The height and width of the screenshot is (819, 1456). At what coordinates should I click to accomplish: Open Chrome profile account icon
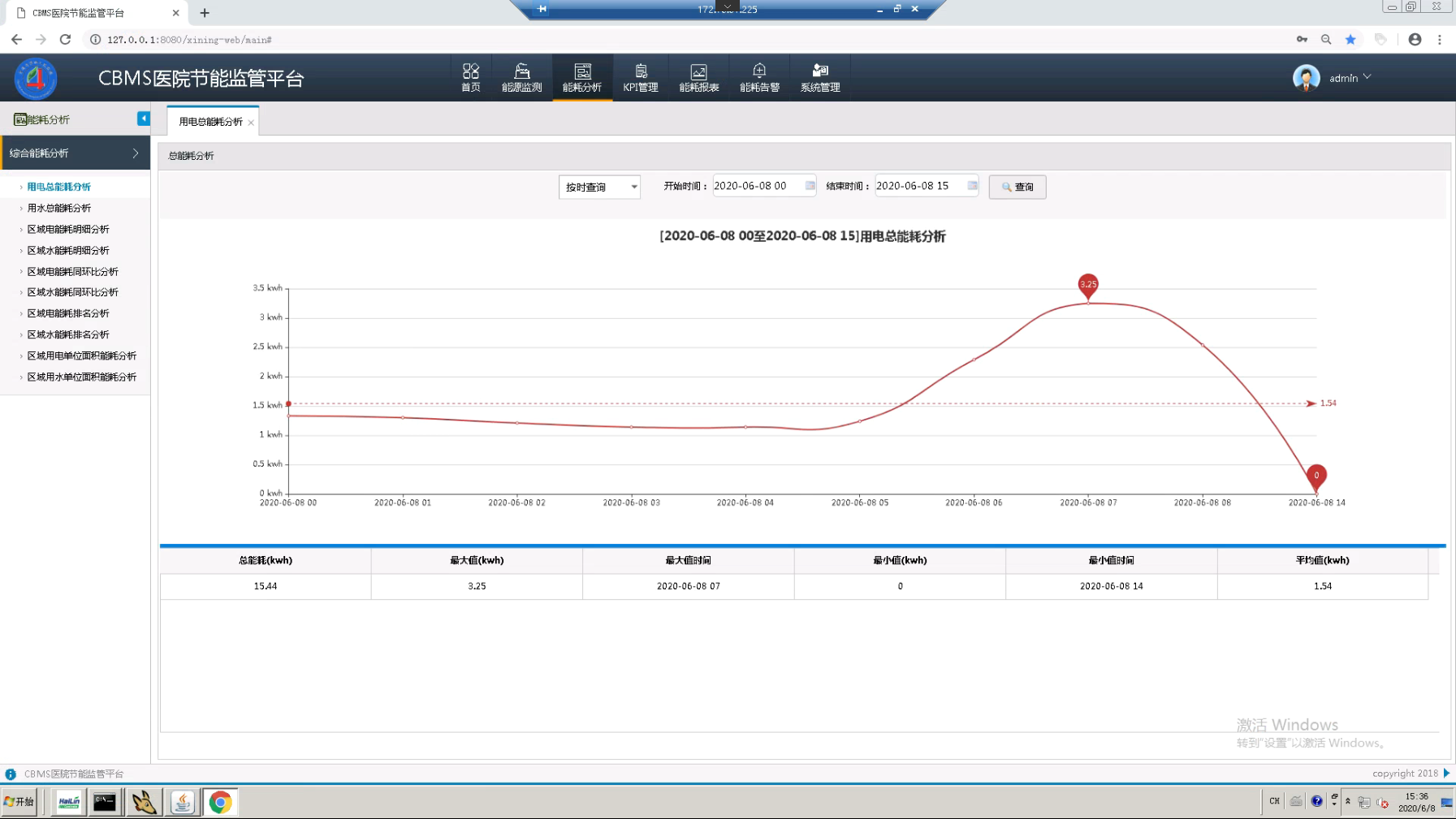(x=1415, y=39)
